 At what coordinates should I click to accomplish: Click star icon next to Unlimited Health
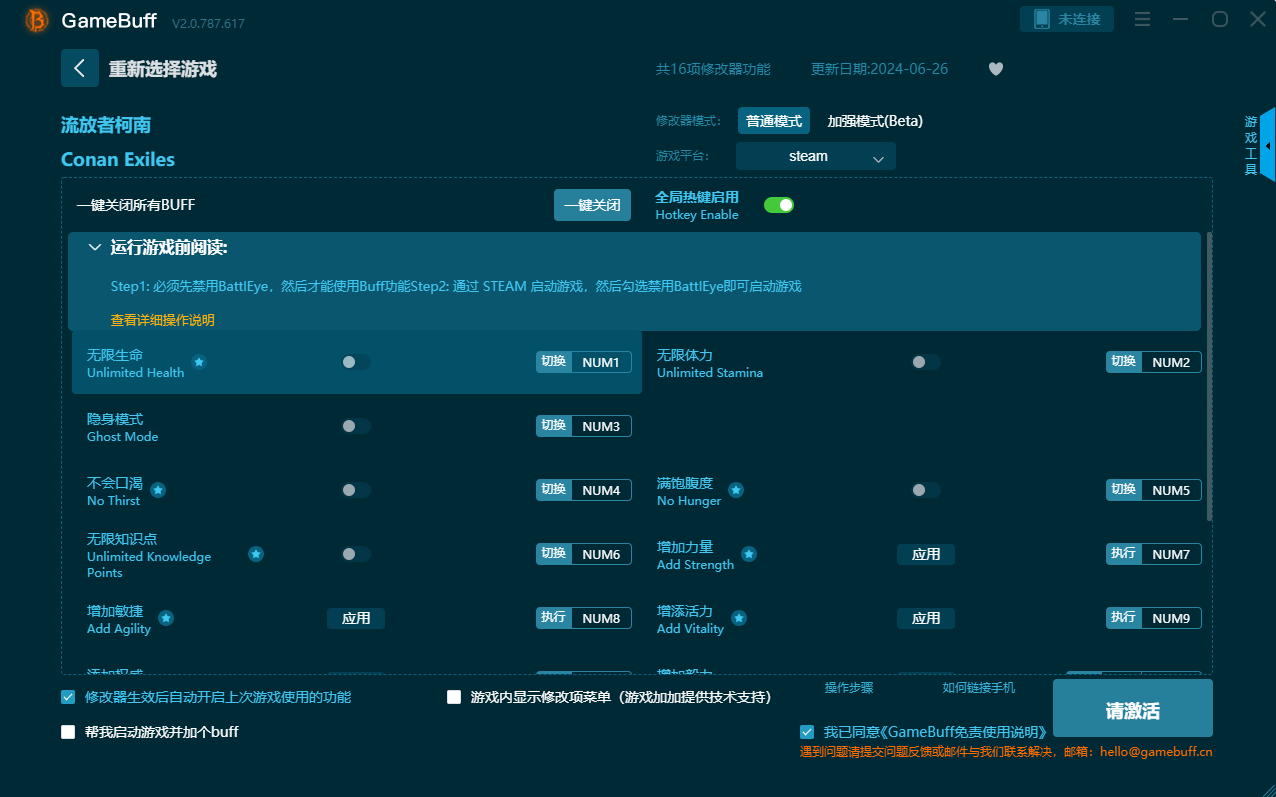(x=199, y=362)
